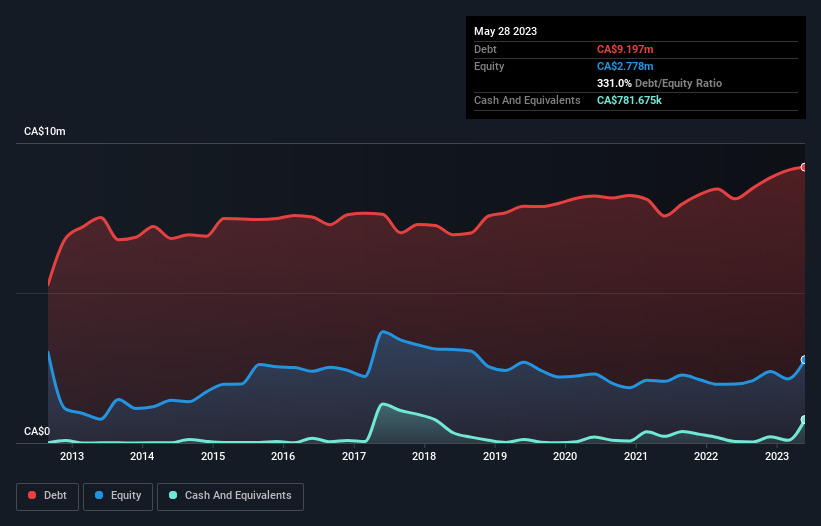Image resolution: width=821 pixels, height=526 pixels.
Task: Click the Equity label in tooltip
Action: [489, 66]
